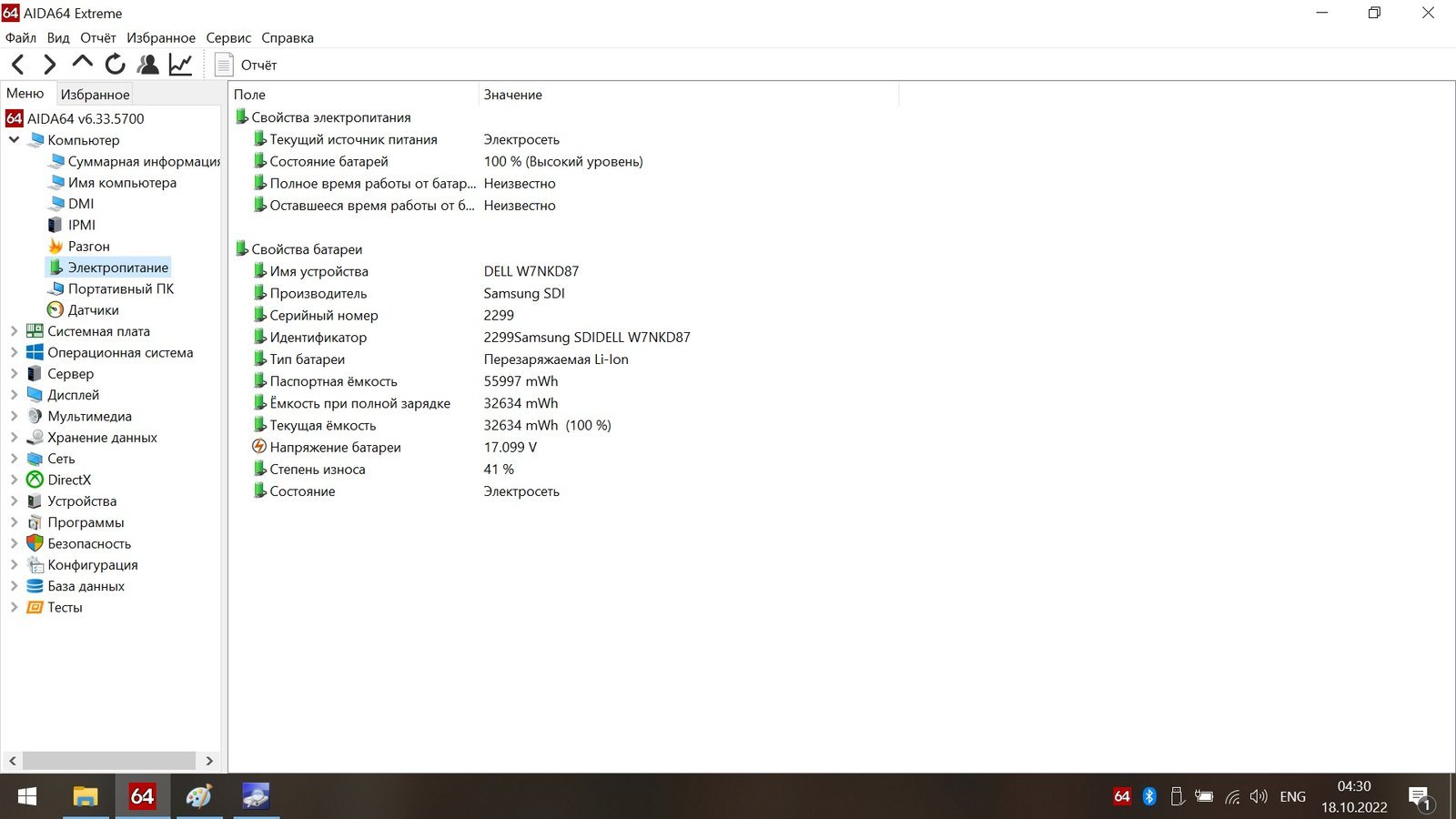Click the База данных icon in tree
1456x819 pixels.
coord(35,586)
